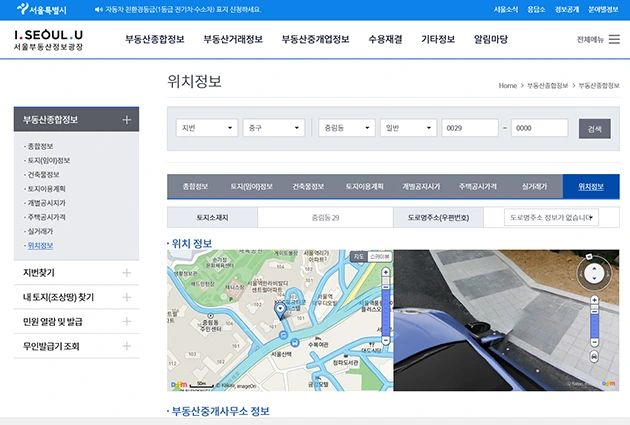Click 정보공개 link in top bar
The image size is (630, 425).
coord(567,9)
